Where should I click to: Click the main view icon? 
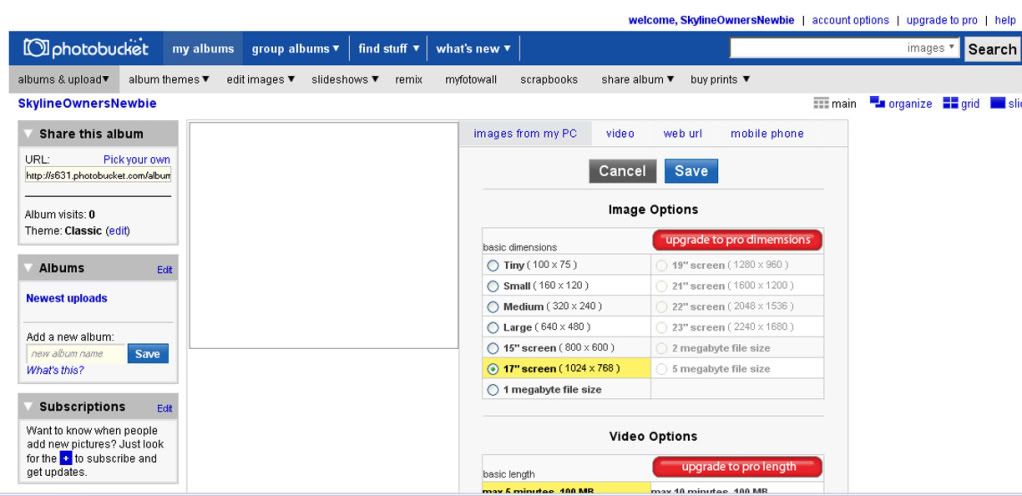(821, 103)
